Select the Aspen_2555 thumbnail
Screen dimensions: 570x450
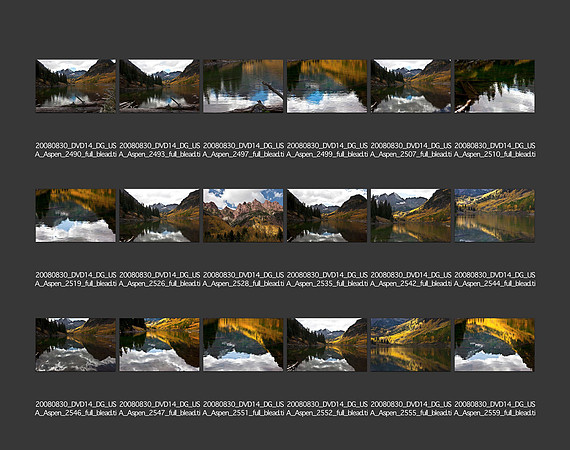pyautogui.click(x=411, y=345)
